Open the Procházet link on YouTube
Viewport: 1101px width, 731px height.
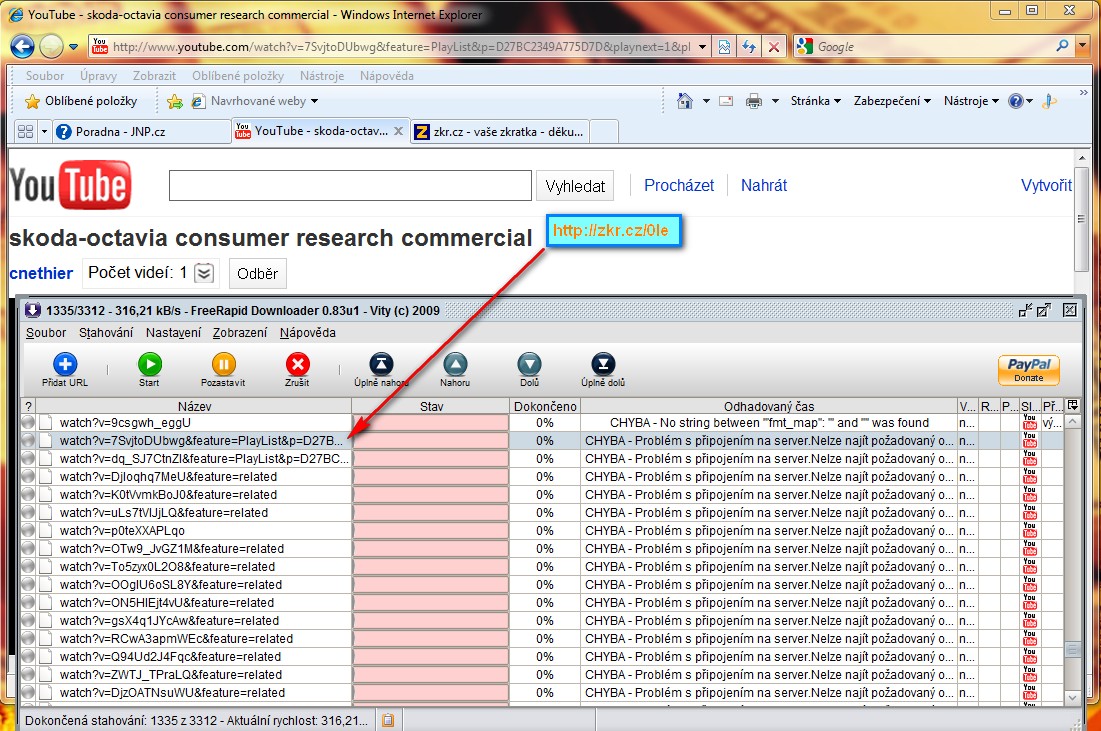pyautogui.click(x=679, y=185)
